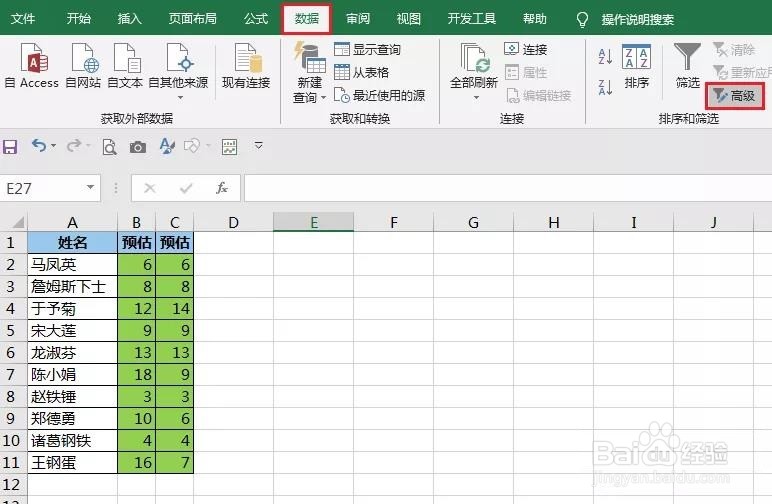Expand the 全部刷新 dropdown arrow

point(476,97)
